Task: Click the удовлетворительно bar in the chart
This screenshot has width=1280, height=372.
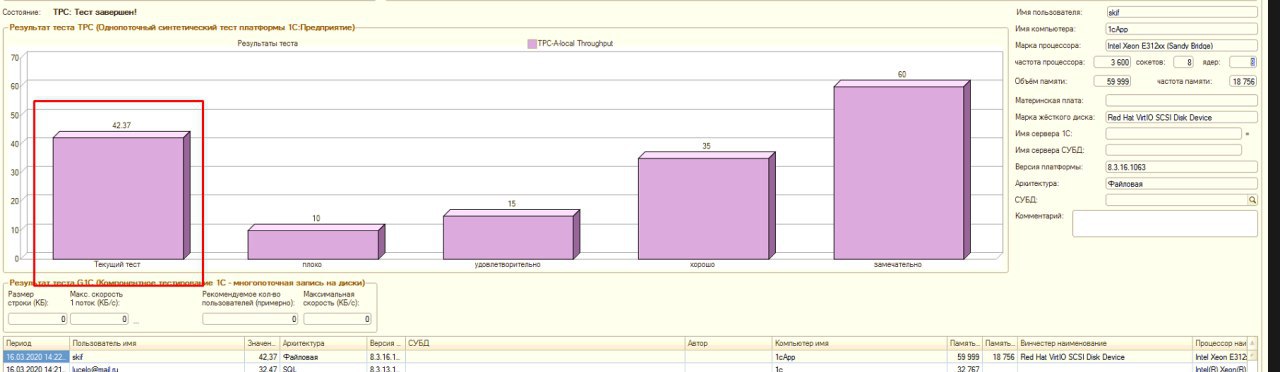Action: pos(510,234)
